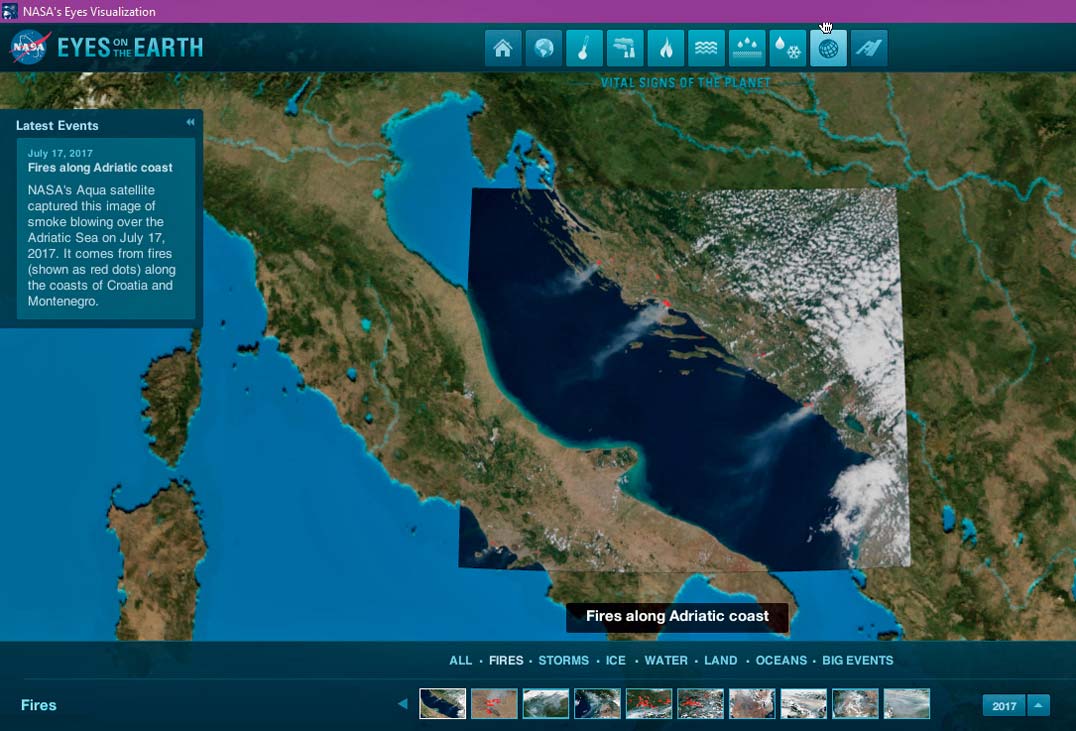
Task: Select the fifth fire event thumbnail
Action: [648, 704]
